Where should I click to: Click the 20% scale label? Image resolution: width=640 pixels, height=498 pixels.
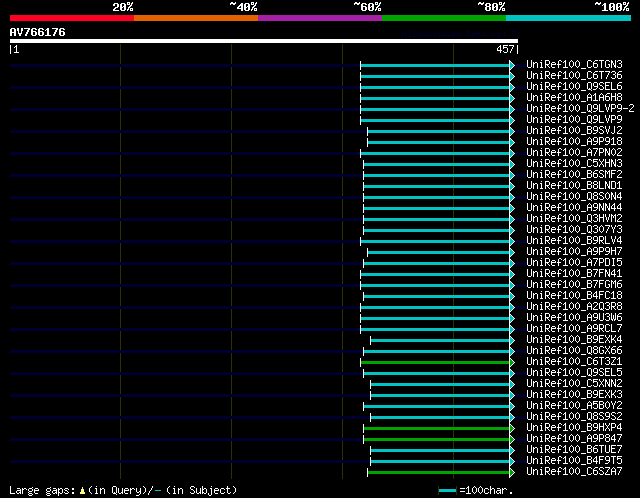pos(123,7)
